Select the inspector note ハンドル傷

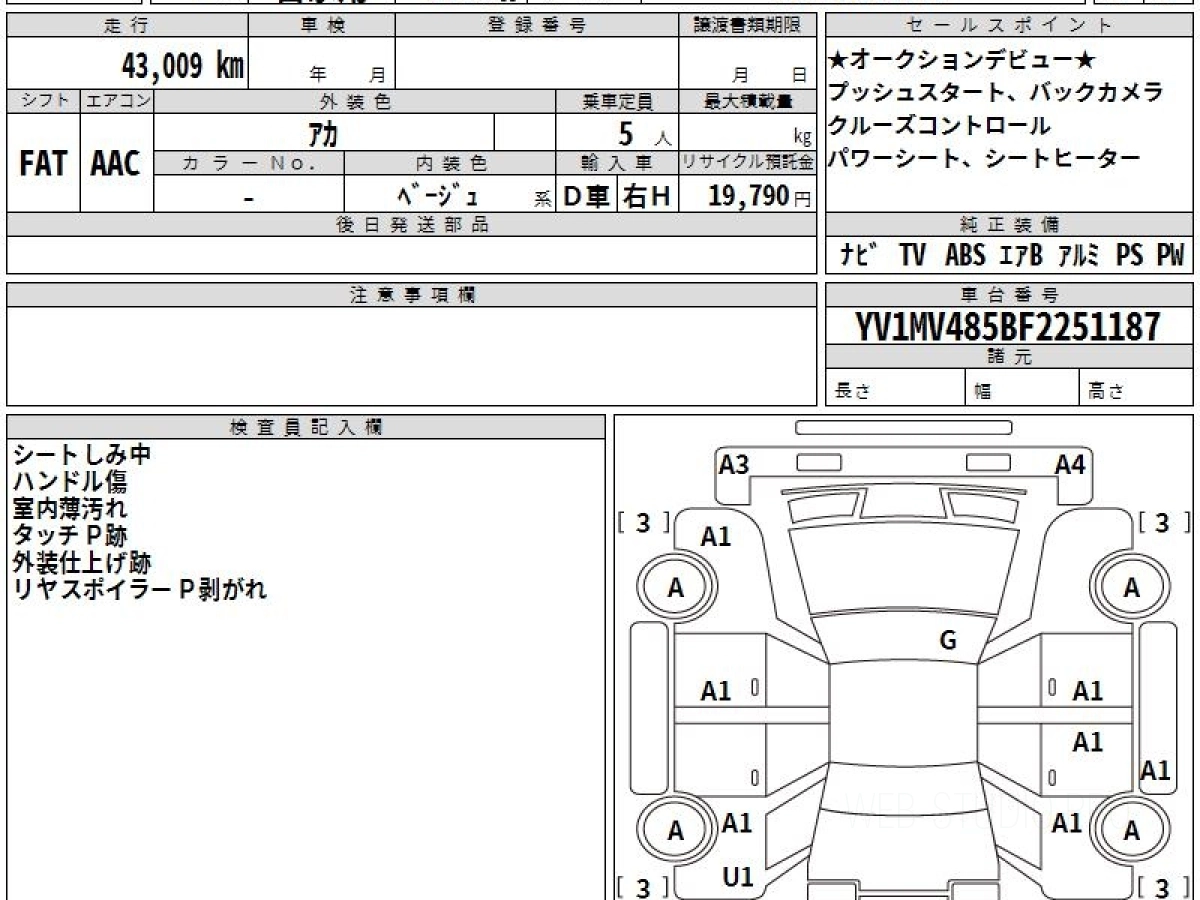click(x=70, y=482)
